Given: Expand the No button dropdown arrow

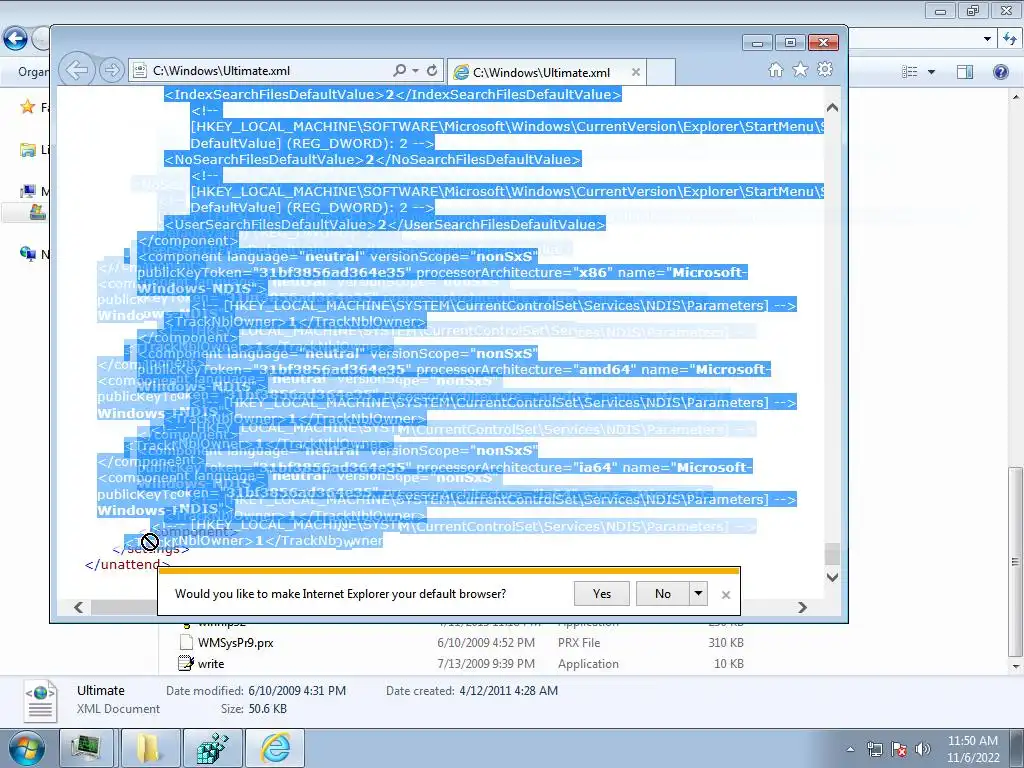Looking at the screenshot, I should pyautogui.click(x=698, y=594).
